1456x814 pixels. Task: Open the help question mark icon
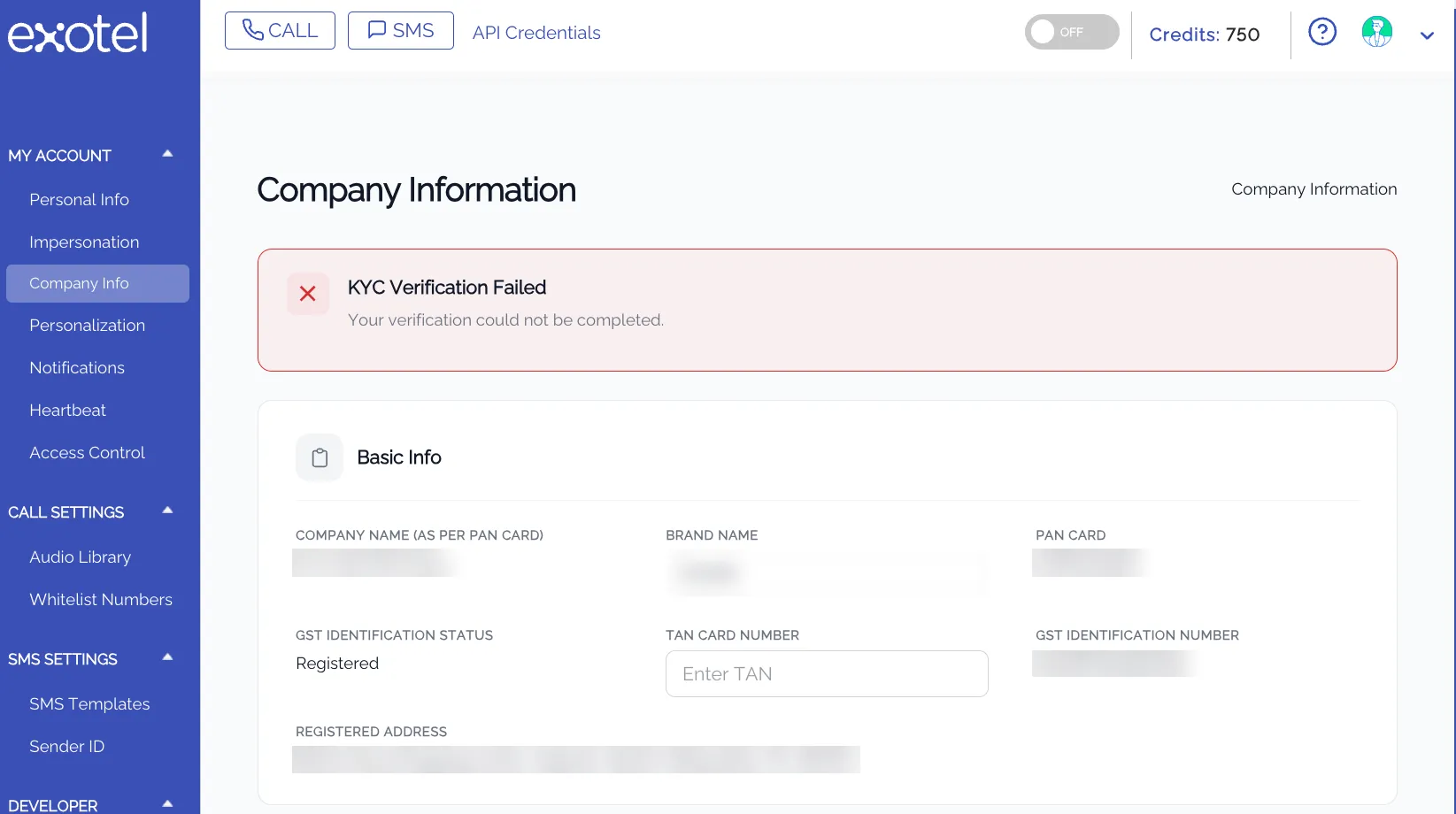(x=1322, y=32)
